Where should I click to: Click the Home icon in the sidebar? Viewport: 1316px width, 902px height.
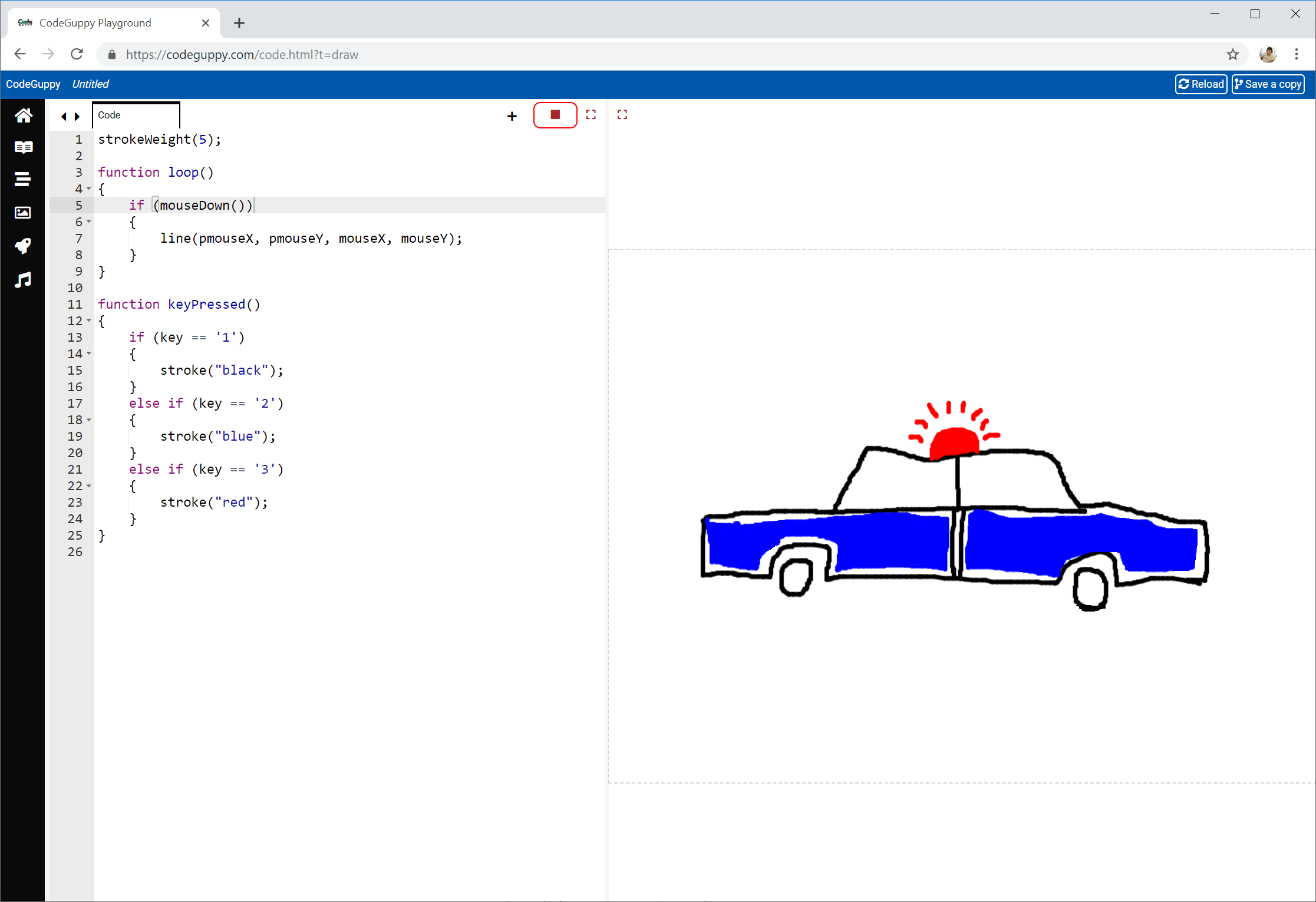[23, 115]
